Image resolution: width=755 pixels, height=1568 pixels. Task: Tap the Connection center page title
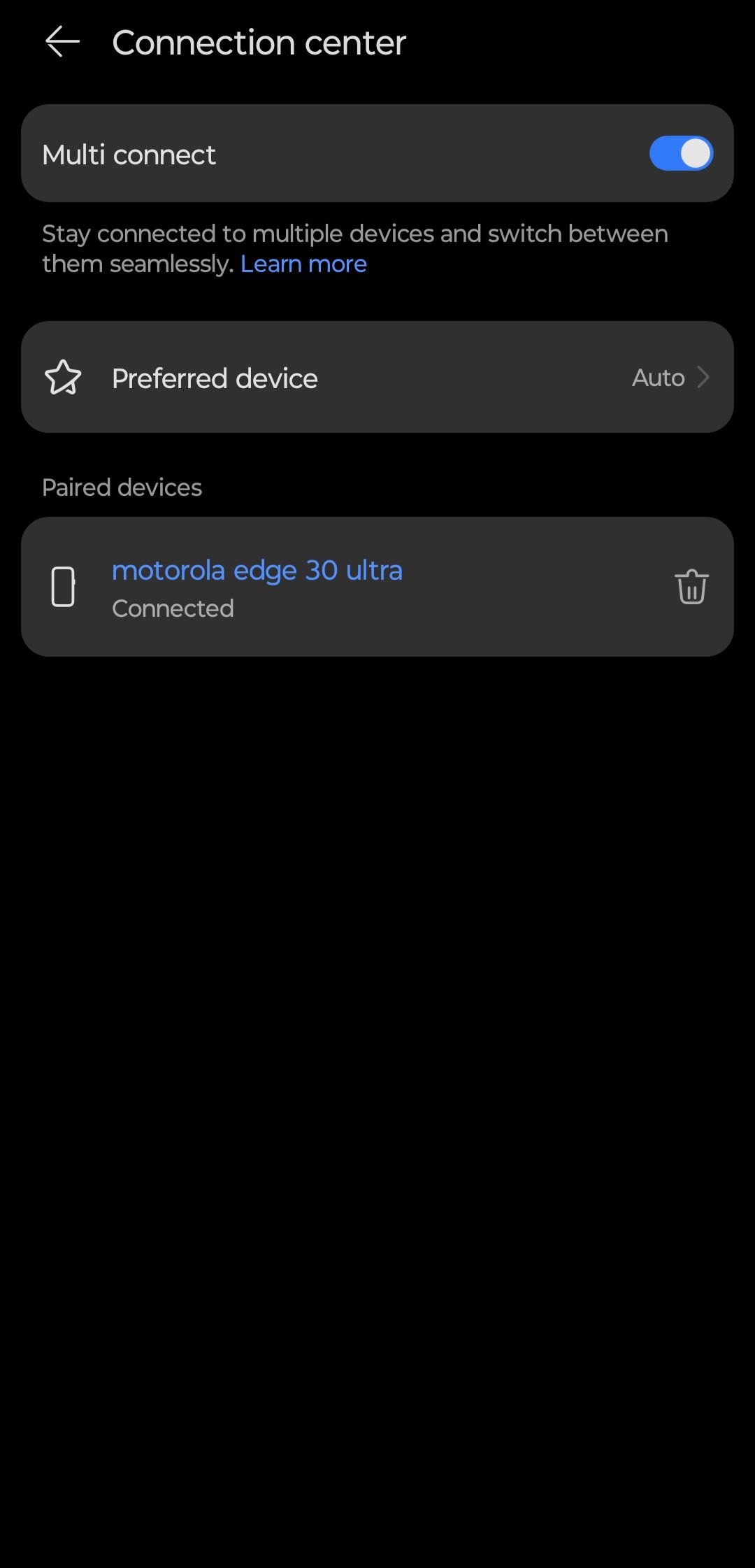pos(259,43)
